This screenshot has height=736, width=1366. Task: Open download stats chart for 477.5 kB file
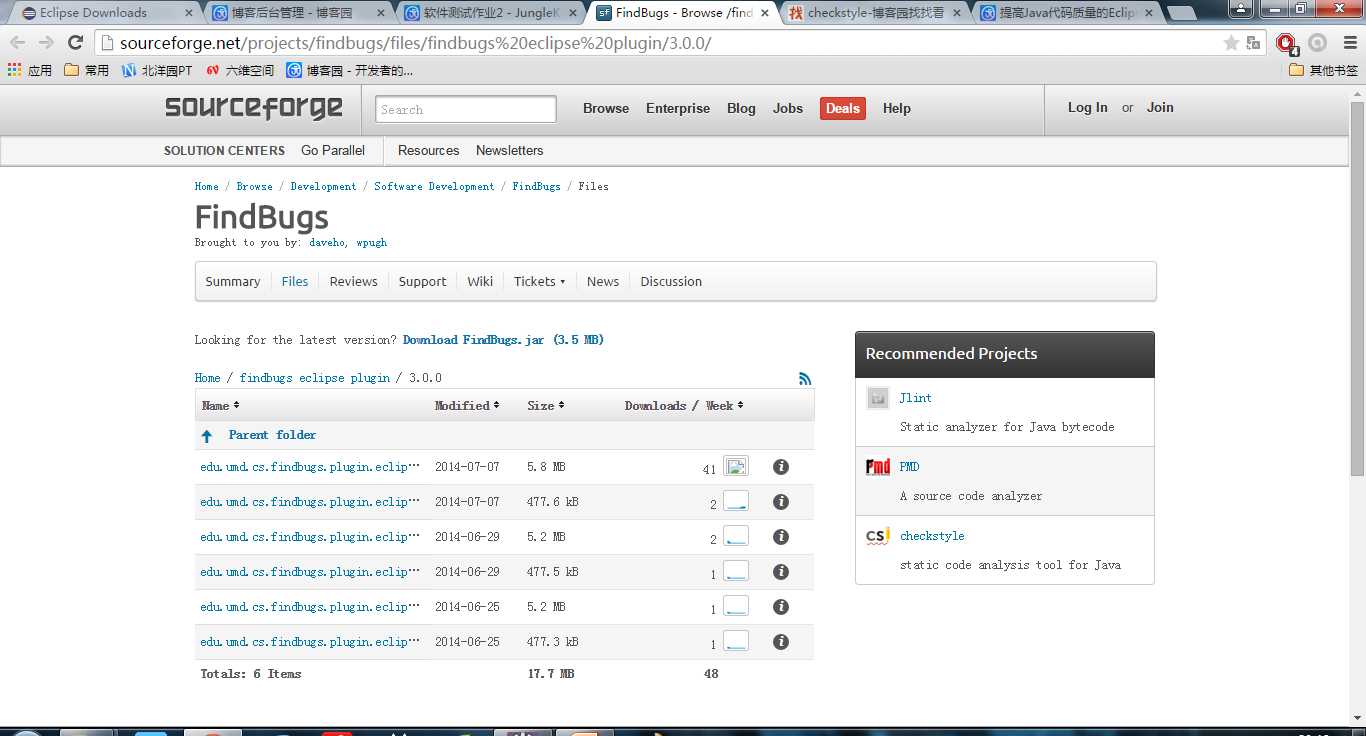coord(736,571)
